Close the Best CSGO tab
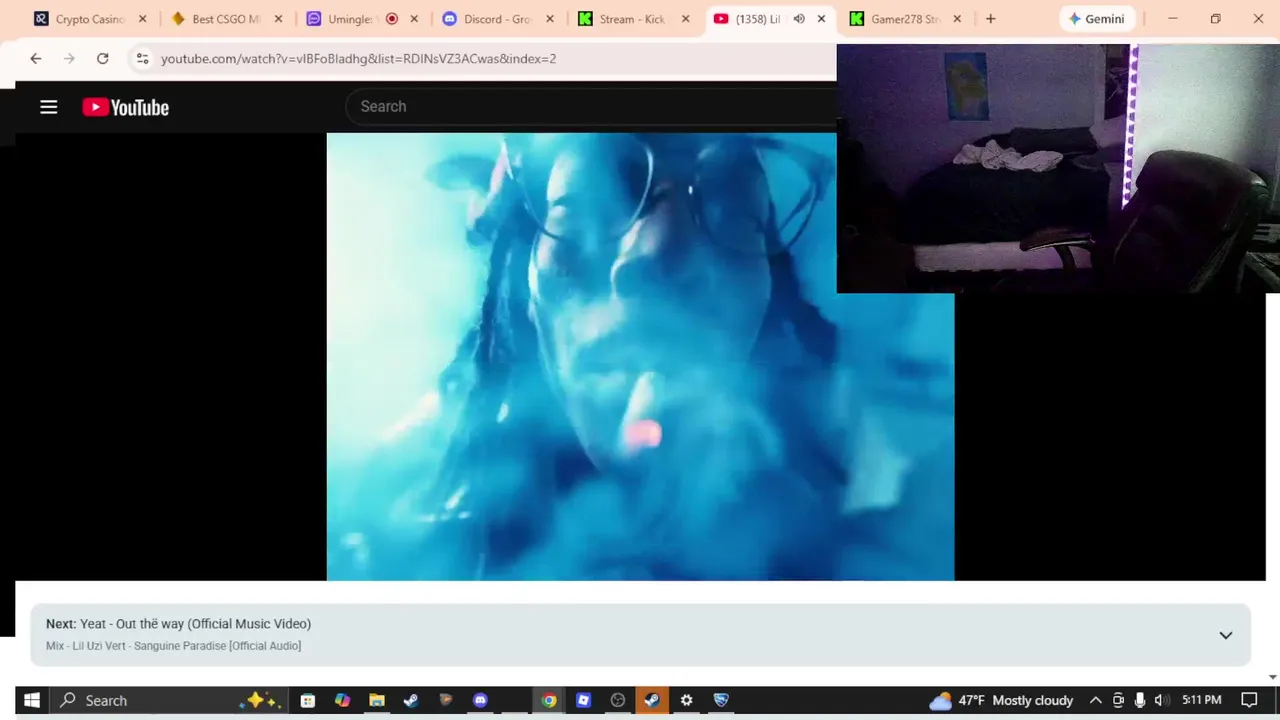Screen dimensions: 1280x720 pyautogui.click(x=278, y=19)
